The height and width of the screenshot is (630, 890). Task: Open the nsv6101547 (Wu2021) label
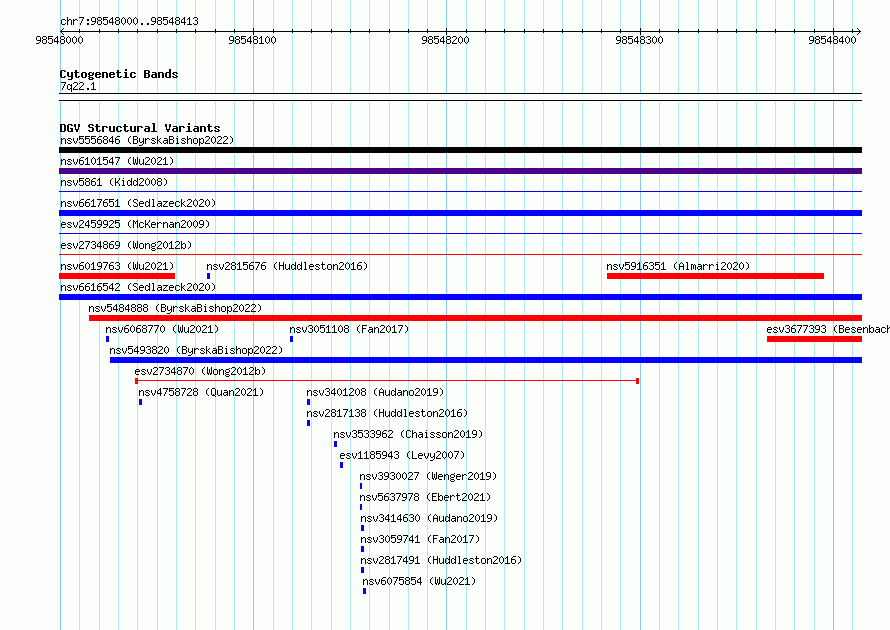pos(117,161)
